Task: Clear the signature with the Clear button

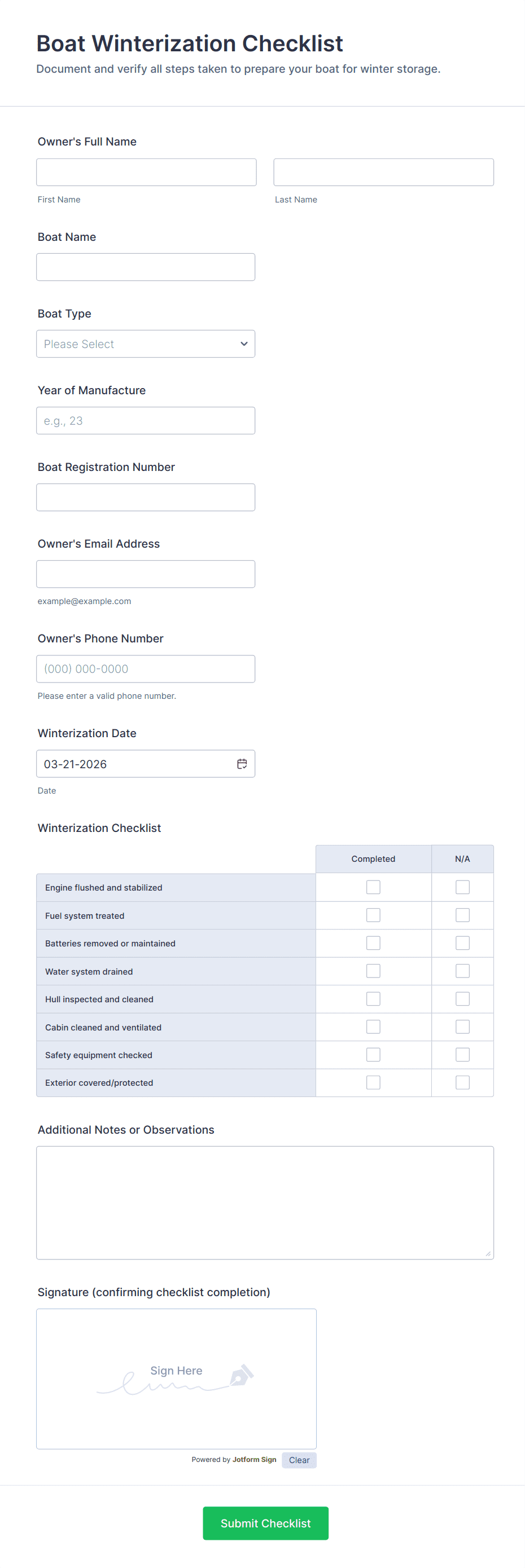Action: [x=299, y=1460]
